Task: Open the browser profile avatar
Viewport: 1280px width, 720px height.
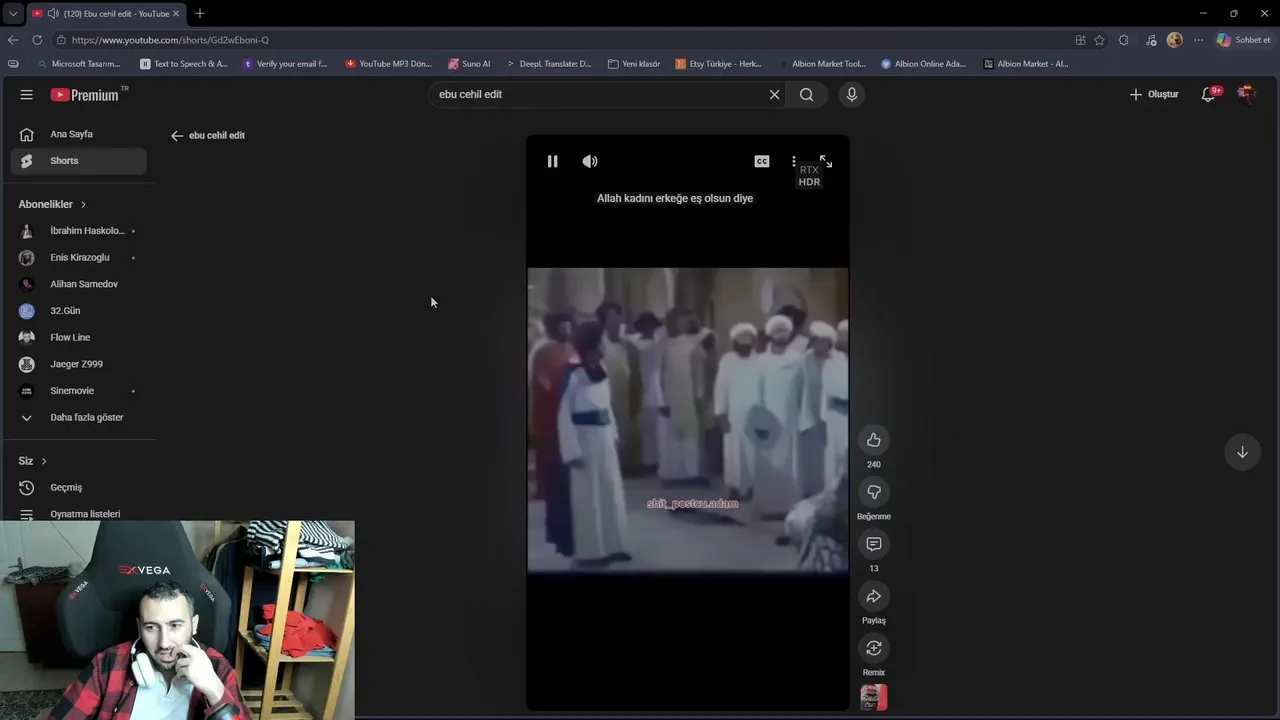Action: point(1175,40)
